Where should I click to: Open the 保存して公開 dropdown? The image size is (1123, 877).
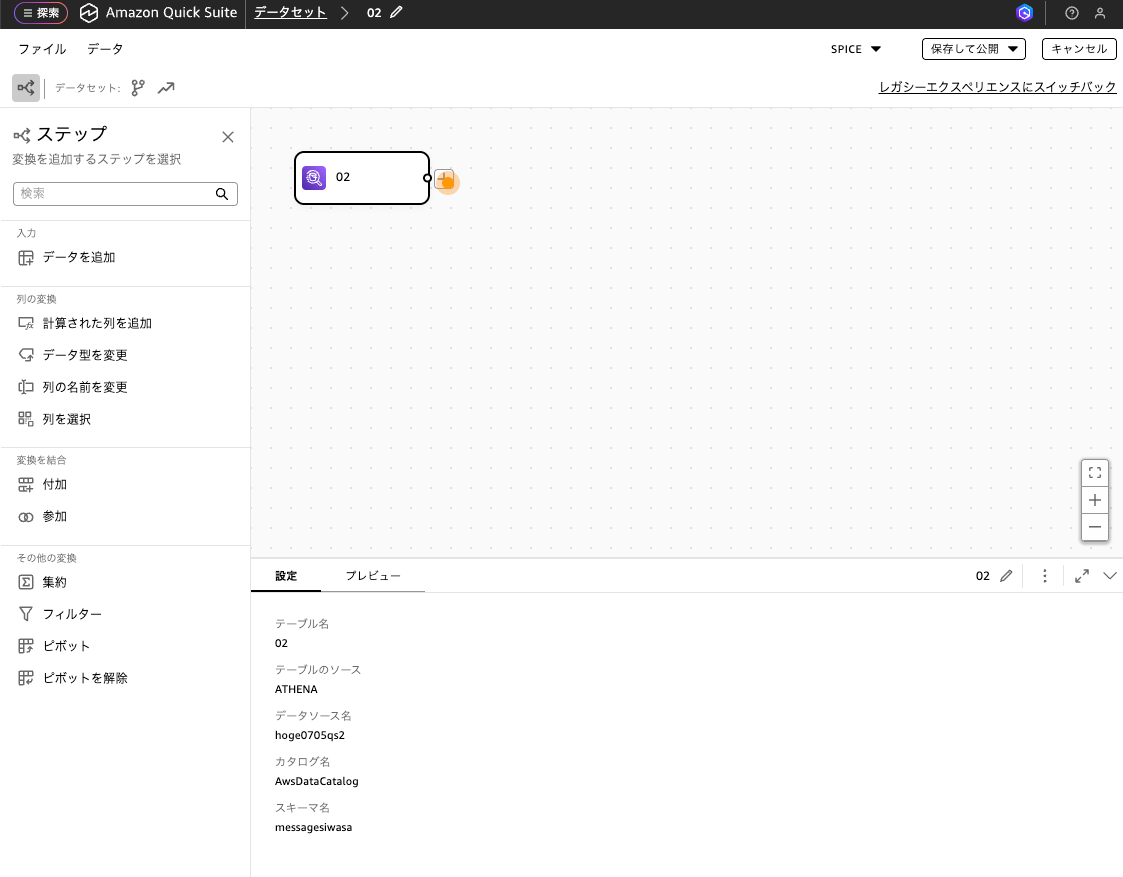[974, 49]
